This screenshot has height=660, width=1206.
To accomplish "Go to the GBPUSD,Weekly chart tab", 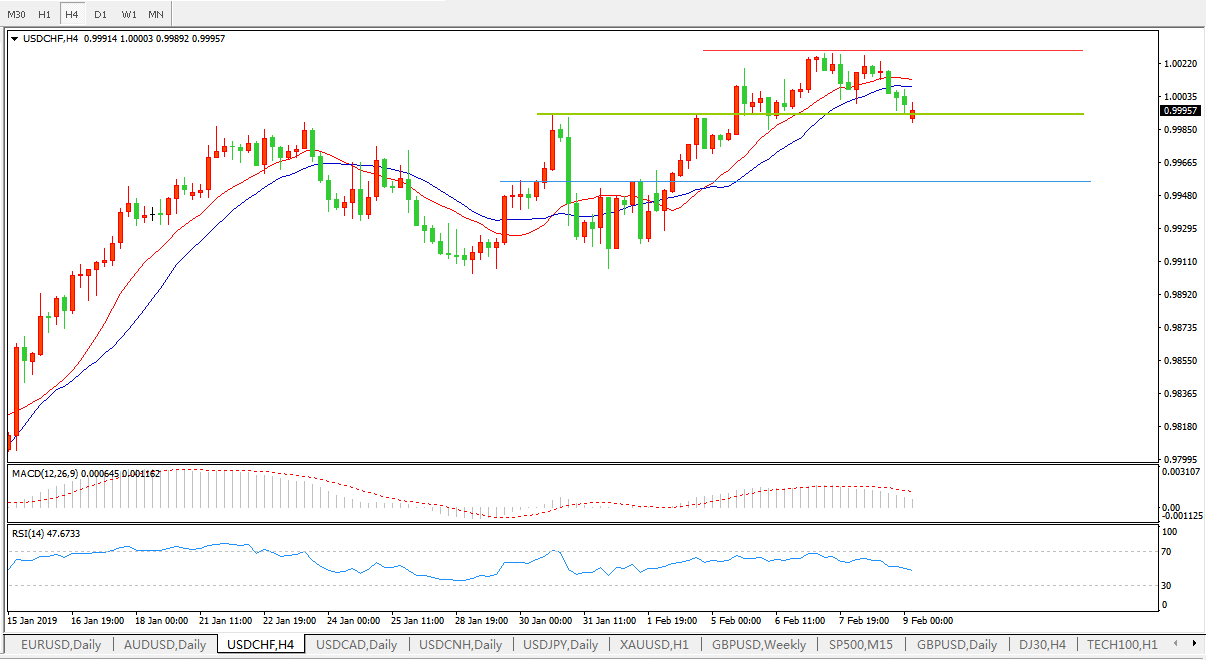I will tap(759, 645).
